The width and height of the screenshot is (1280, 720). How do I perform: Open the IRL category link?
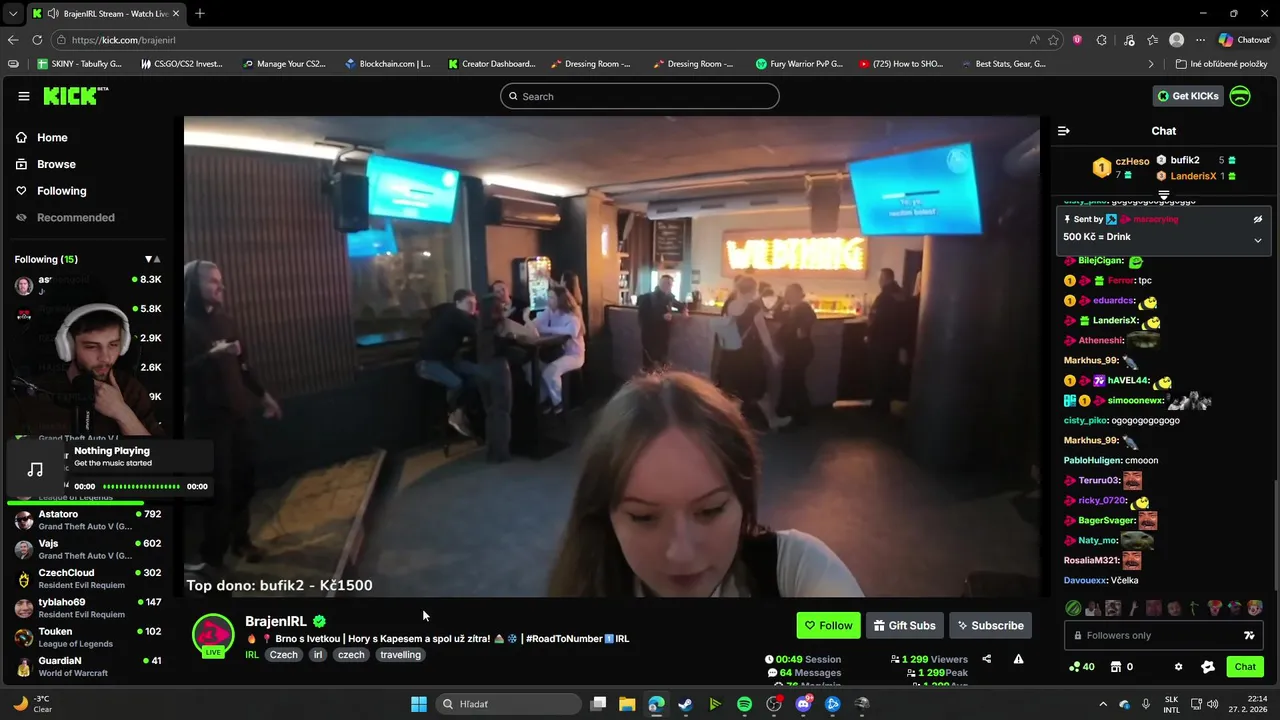tap(252, 655)
